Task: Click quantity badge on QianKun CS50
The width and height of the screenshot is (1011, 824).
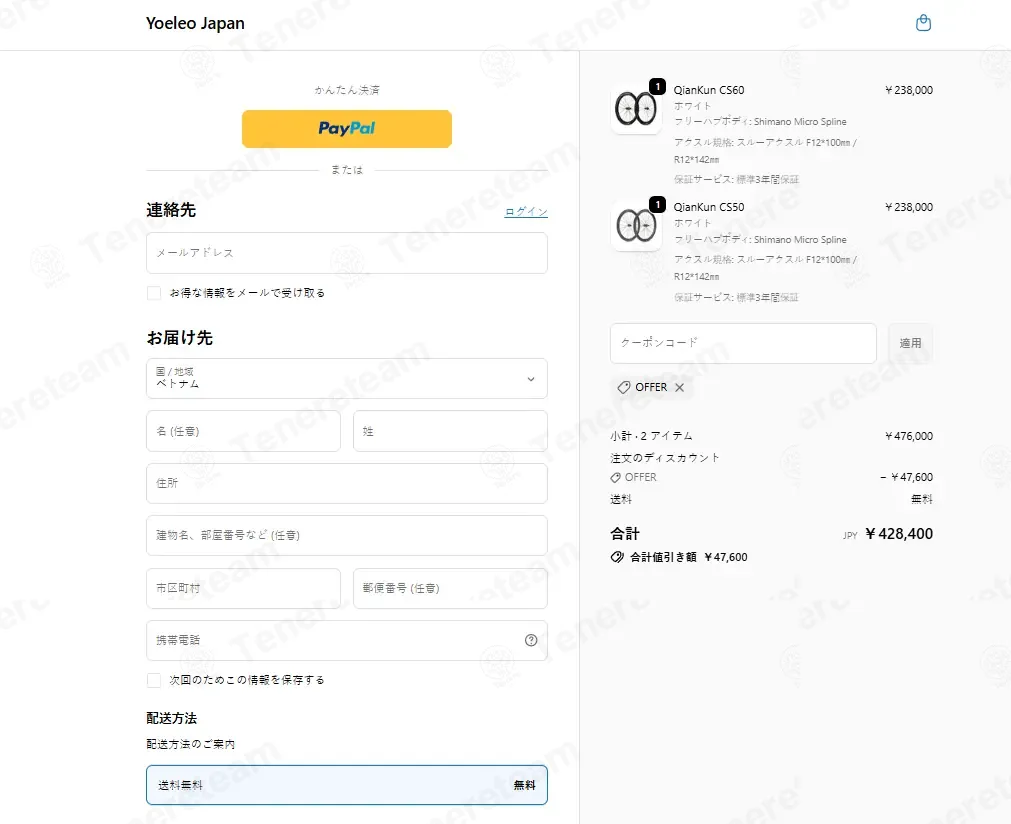Action: pos(657,204)
